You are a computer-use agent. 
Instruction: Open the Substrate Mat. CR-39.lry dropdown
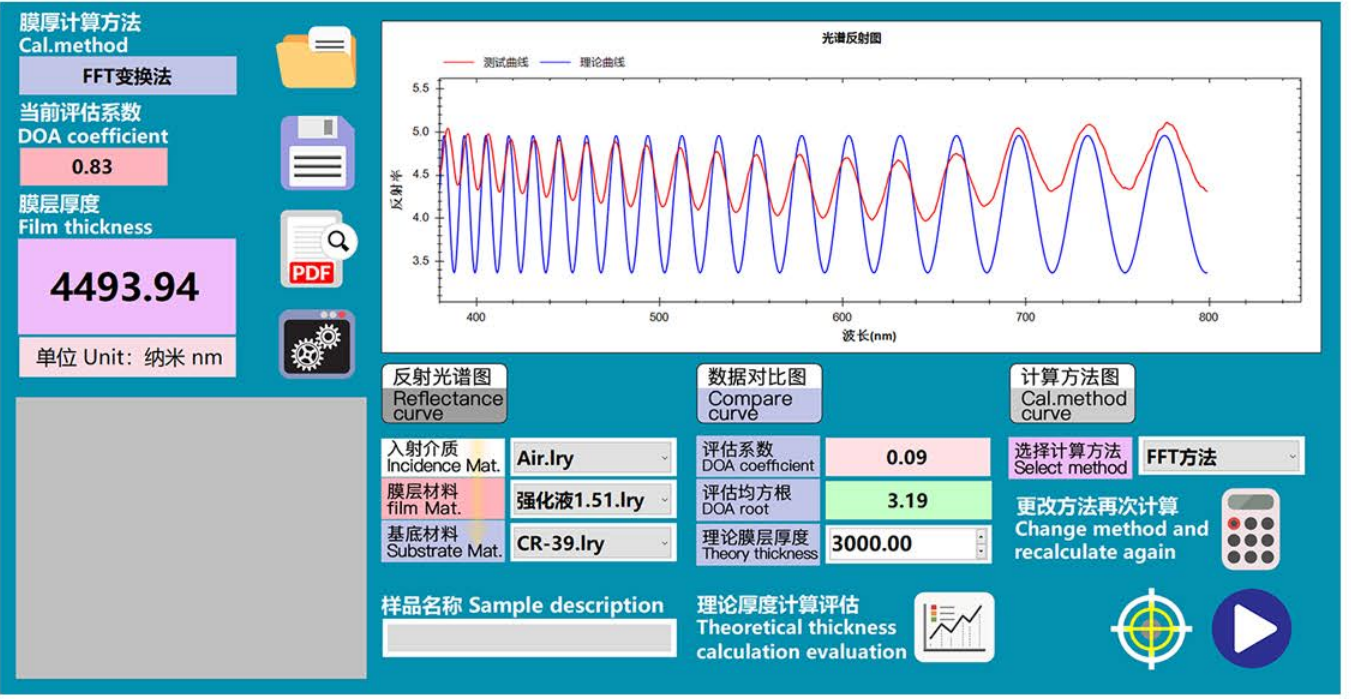pyautogui.click(x=593, y=544)
